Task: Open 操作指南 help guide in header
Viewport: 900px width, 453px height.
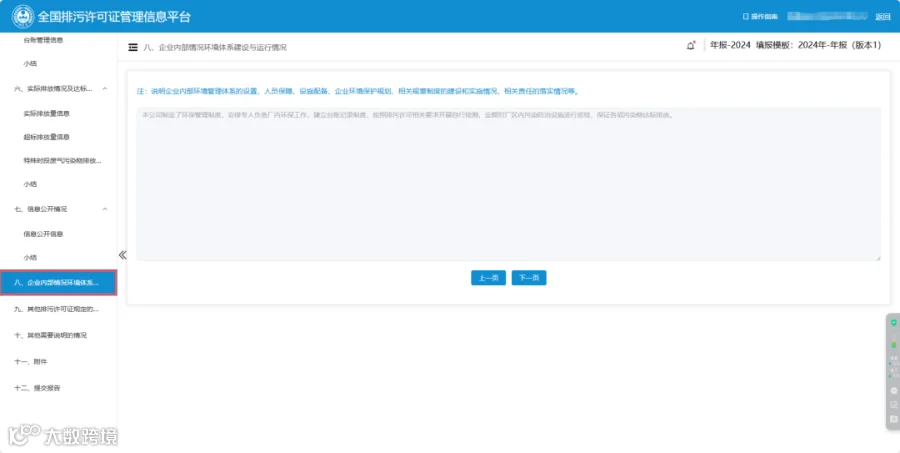Action: coord(761,17)
